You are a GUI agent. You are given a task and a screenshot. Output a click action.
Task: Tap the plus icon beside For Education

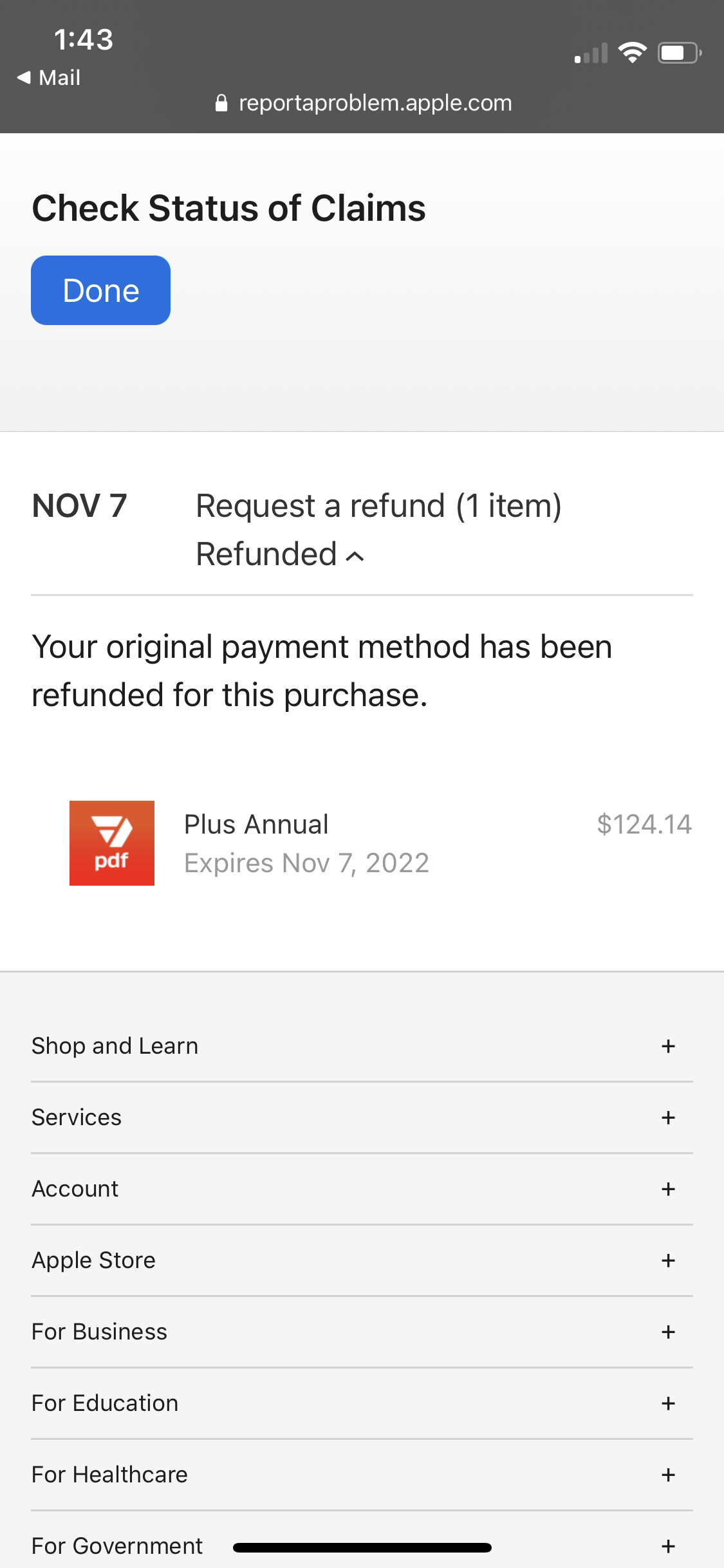pyautogui.click(x=668, y=1403)
